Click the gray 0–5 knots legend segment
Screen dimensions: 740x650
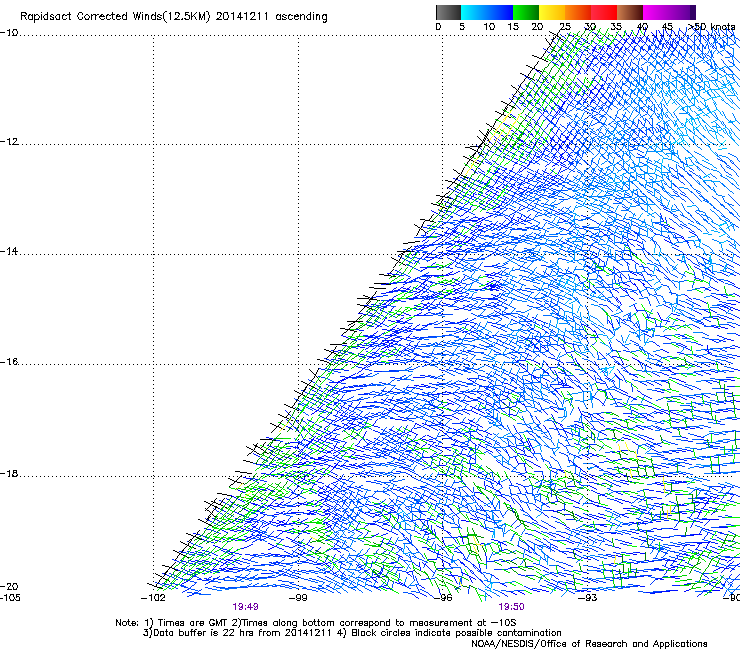(448, 12)
